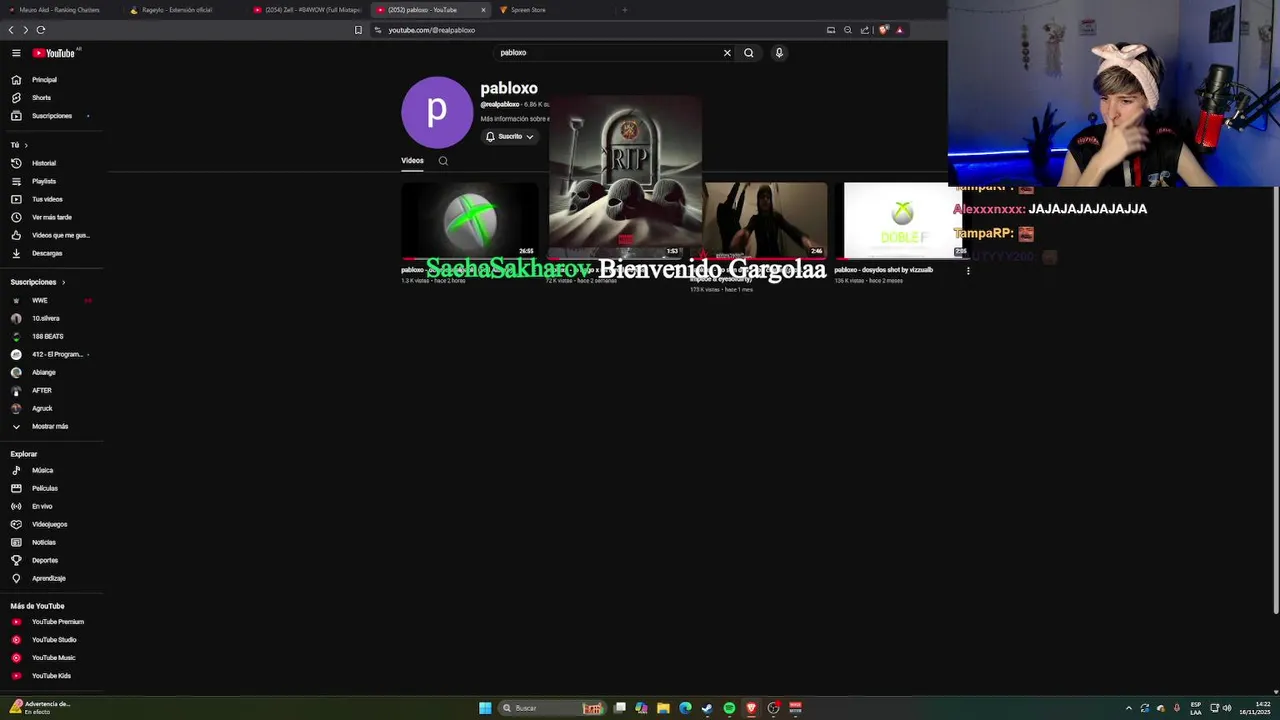The height and width of the screenshot is (720, 1280).
Task: Switch to the Zell B4WOW Full Mixtape tab
Action: tap(306, 10)
